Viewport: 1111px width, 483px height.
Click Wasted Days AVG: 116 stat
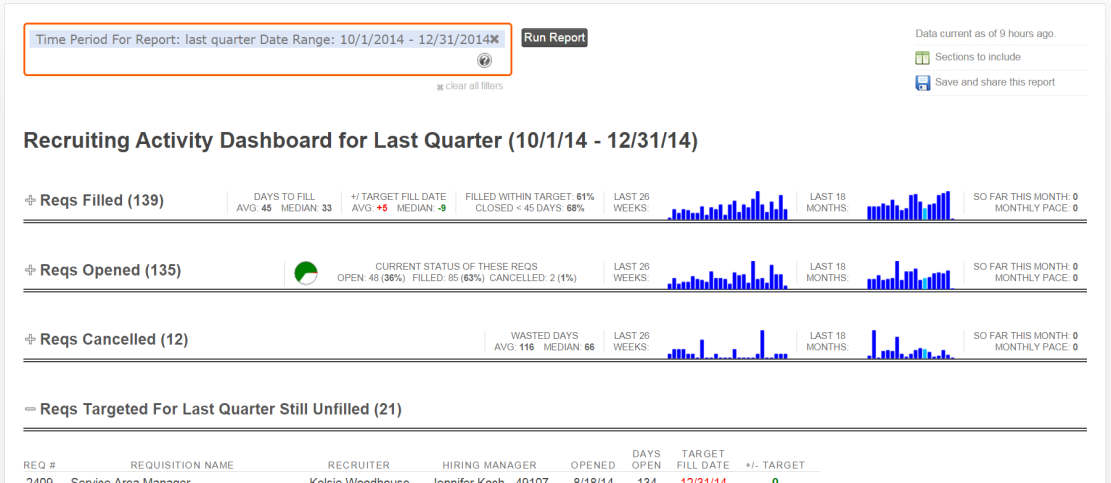514,347
